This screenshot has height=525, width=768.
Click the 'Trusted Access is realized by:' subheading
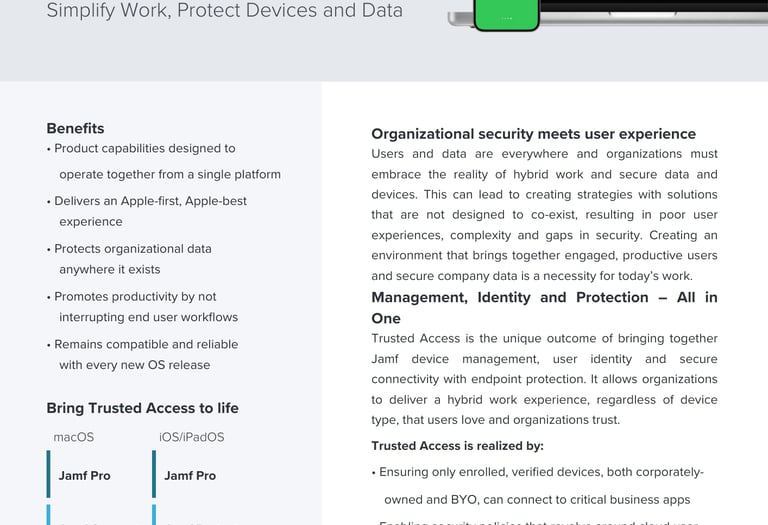tap(457, 446)
